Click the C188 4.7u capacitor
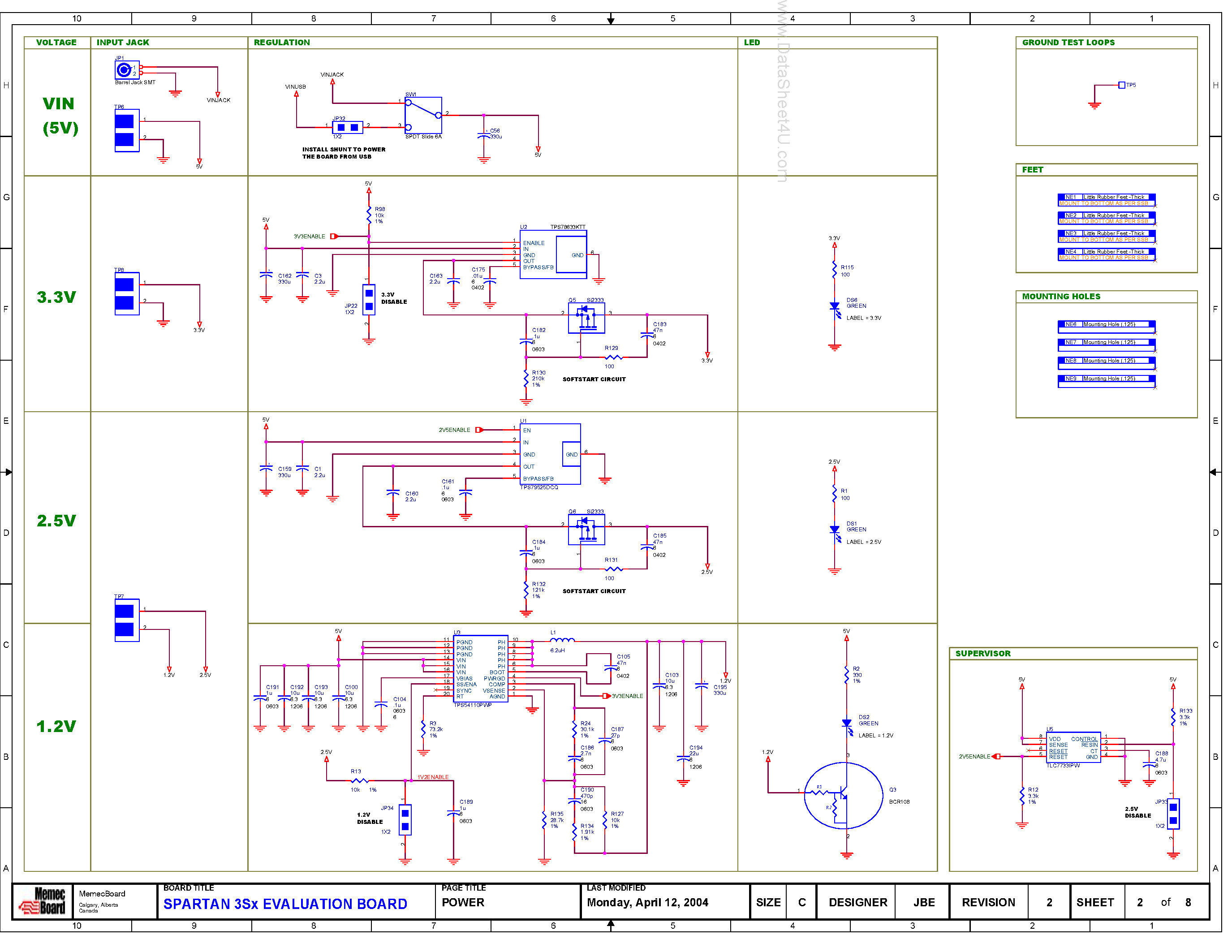This screenshot has width=1232, height=952. point(1149,765)
